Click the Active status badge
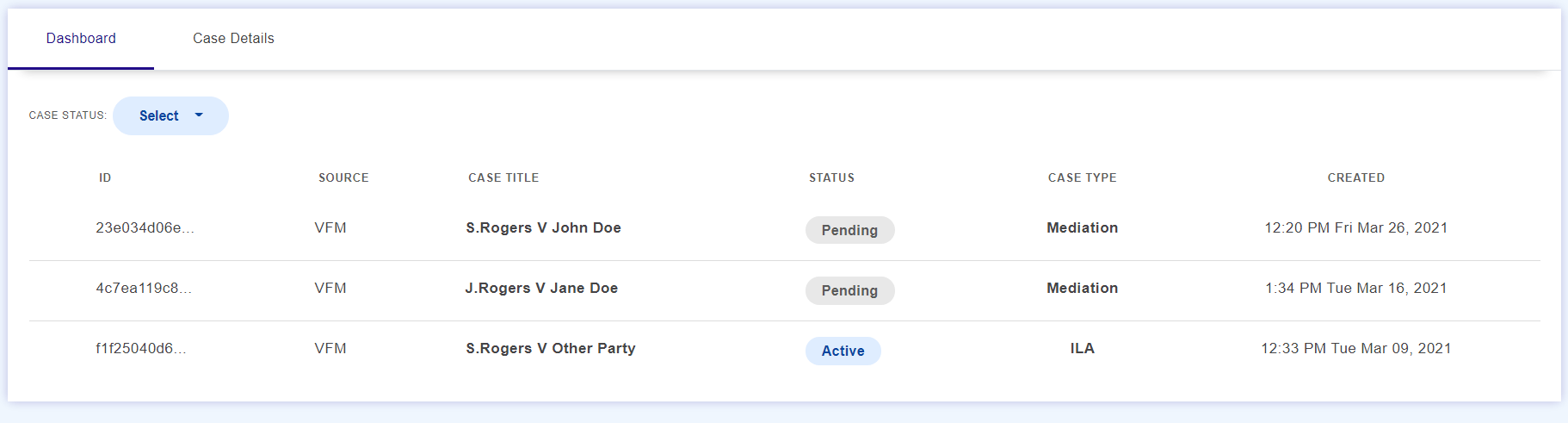1568x423 pixels. click(x=843, y=351)
